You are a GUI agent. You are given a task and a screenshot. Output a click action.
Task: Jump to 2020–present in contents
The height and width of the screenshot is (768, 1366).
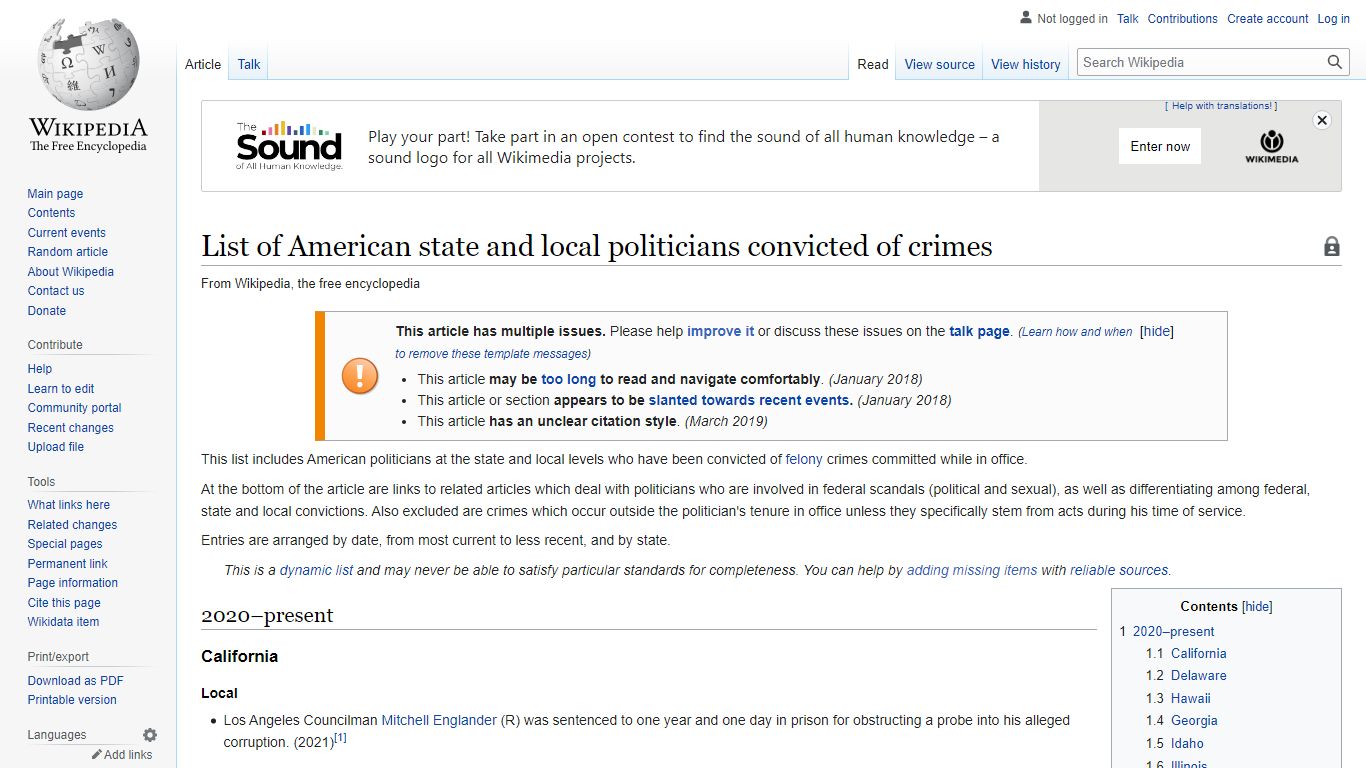(x=1174, y=631)
